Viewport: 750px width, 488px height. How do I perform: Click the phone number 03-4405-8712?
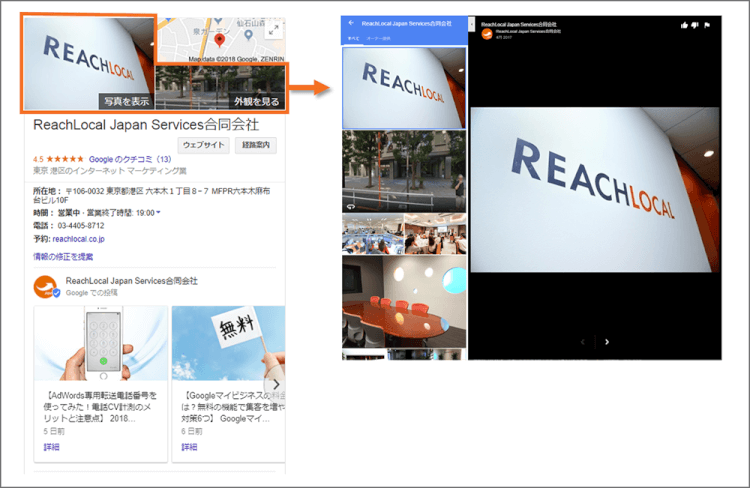[81, 225]
